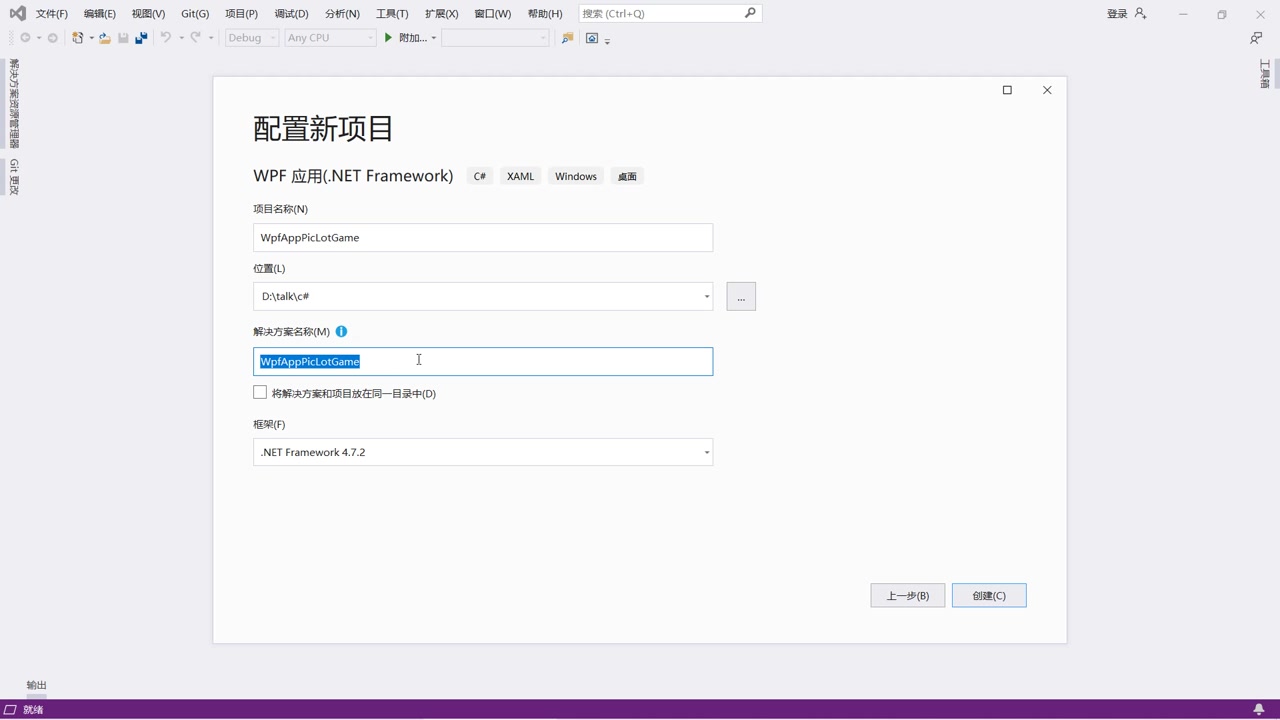1280x720 pixels.
Task: Click the 桌面 tag label
Action: coord(627,176)
